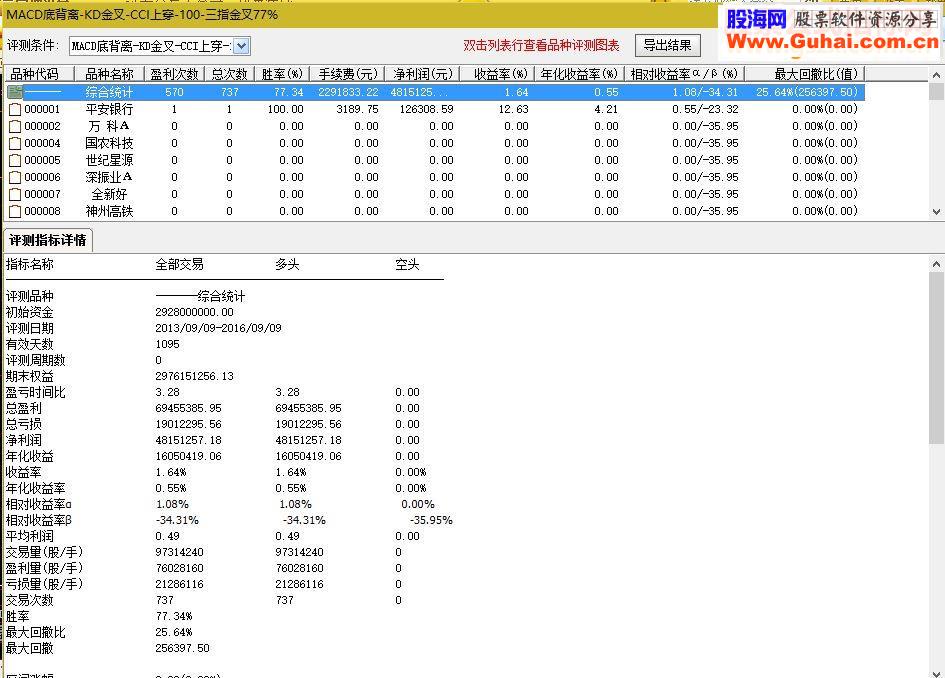This screenshot has height=678, width=945.
Task: Sort by the 相对收益率α/β(%) column header
Action: click(684, 74)
